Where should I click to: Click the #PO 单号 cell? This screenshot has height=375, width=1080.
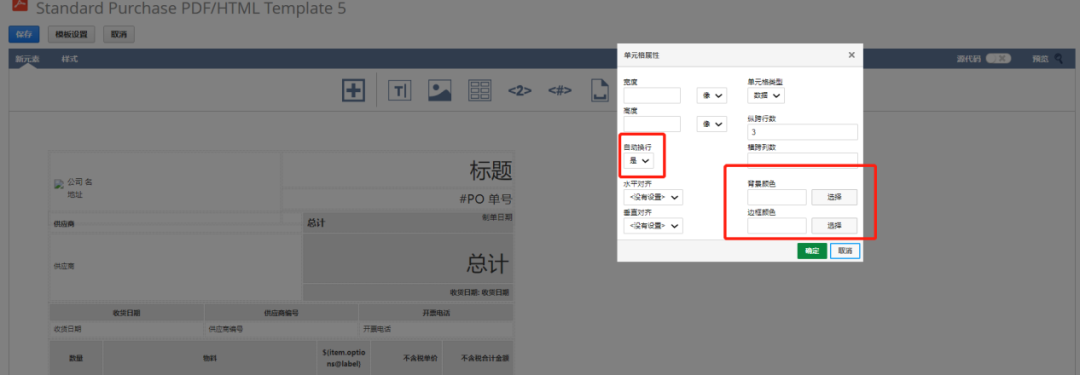[x=398, y=199]
